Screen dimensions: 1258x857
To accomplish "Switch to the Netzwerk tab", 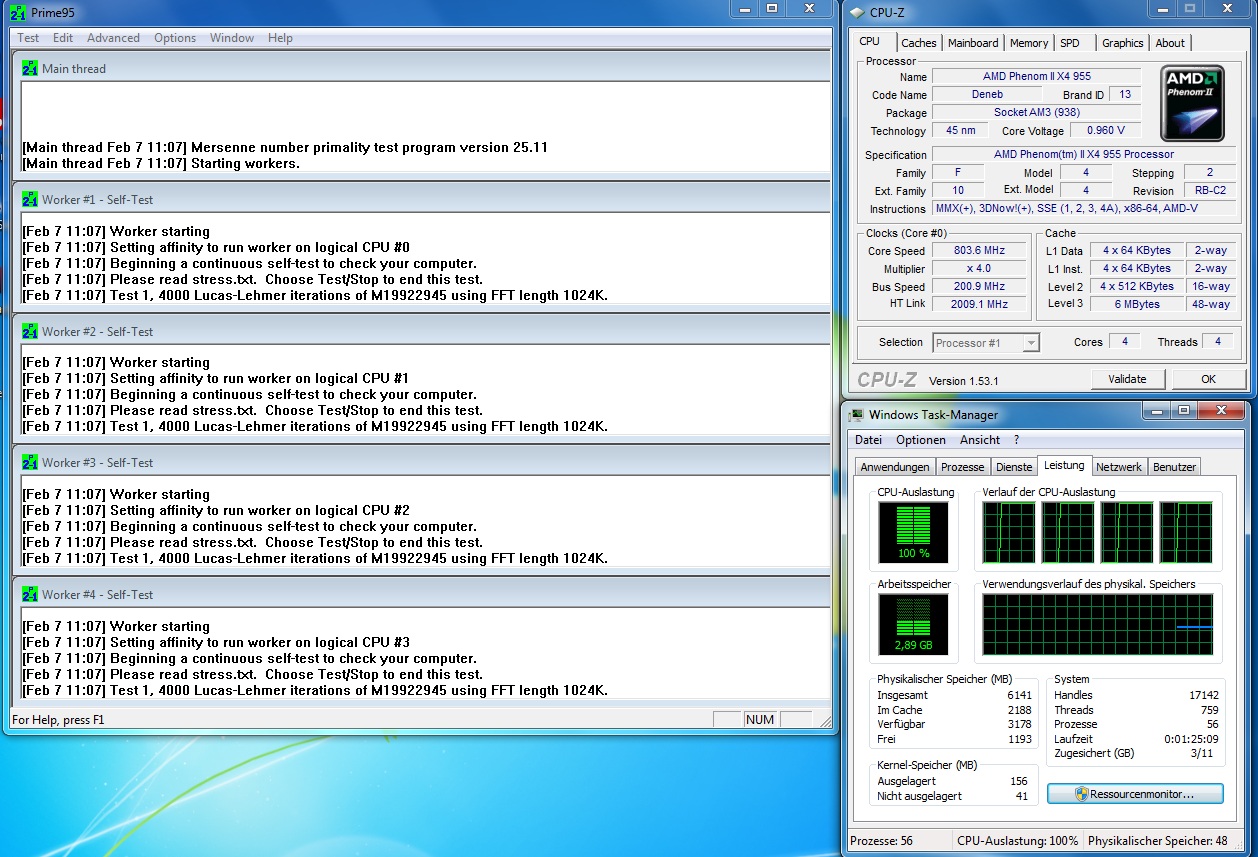I will pyautogui.click(x=1119, y=467).
